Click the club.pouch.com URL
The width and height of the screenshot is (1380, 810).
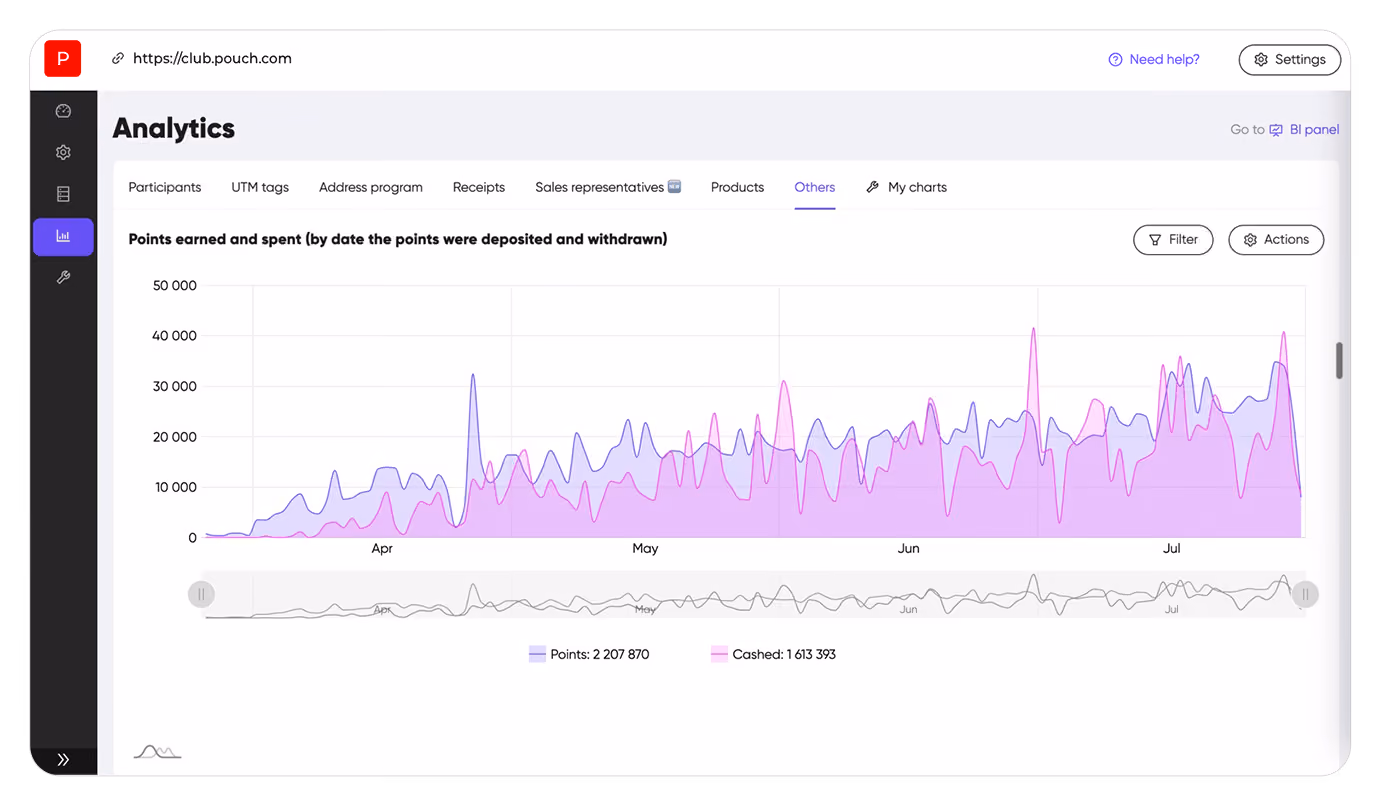(212, 59)
